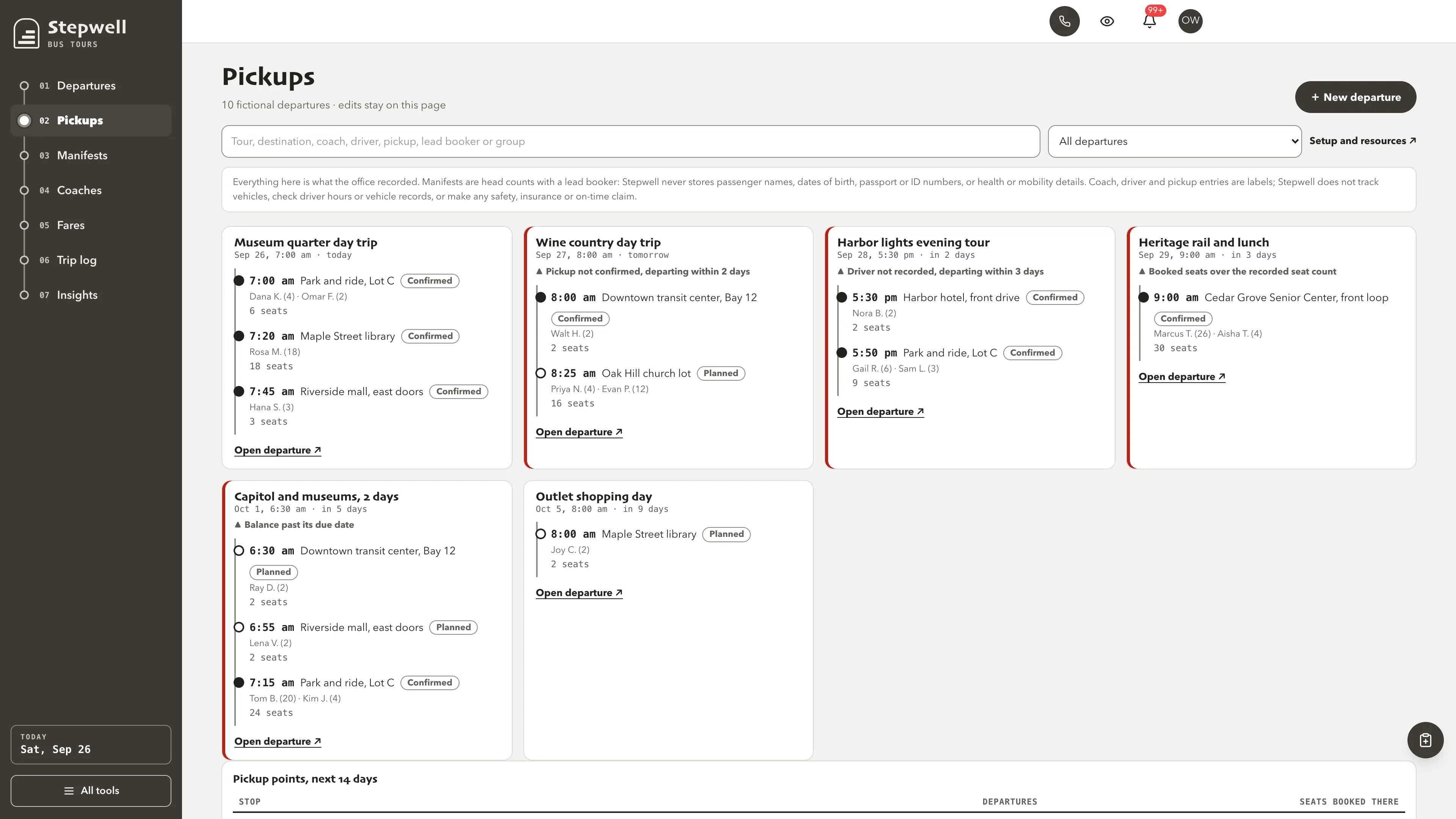Toggle the 6:30 am Downtown transit center marker
Image resolution: width=1456 pixels, height=819 pixels.
click(239, 551)
